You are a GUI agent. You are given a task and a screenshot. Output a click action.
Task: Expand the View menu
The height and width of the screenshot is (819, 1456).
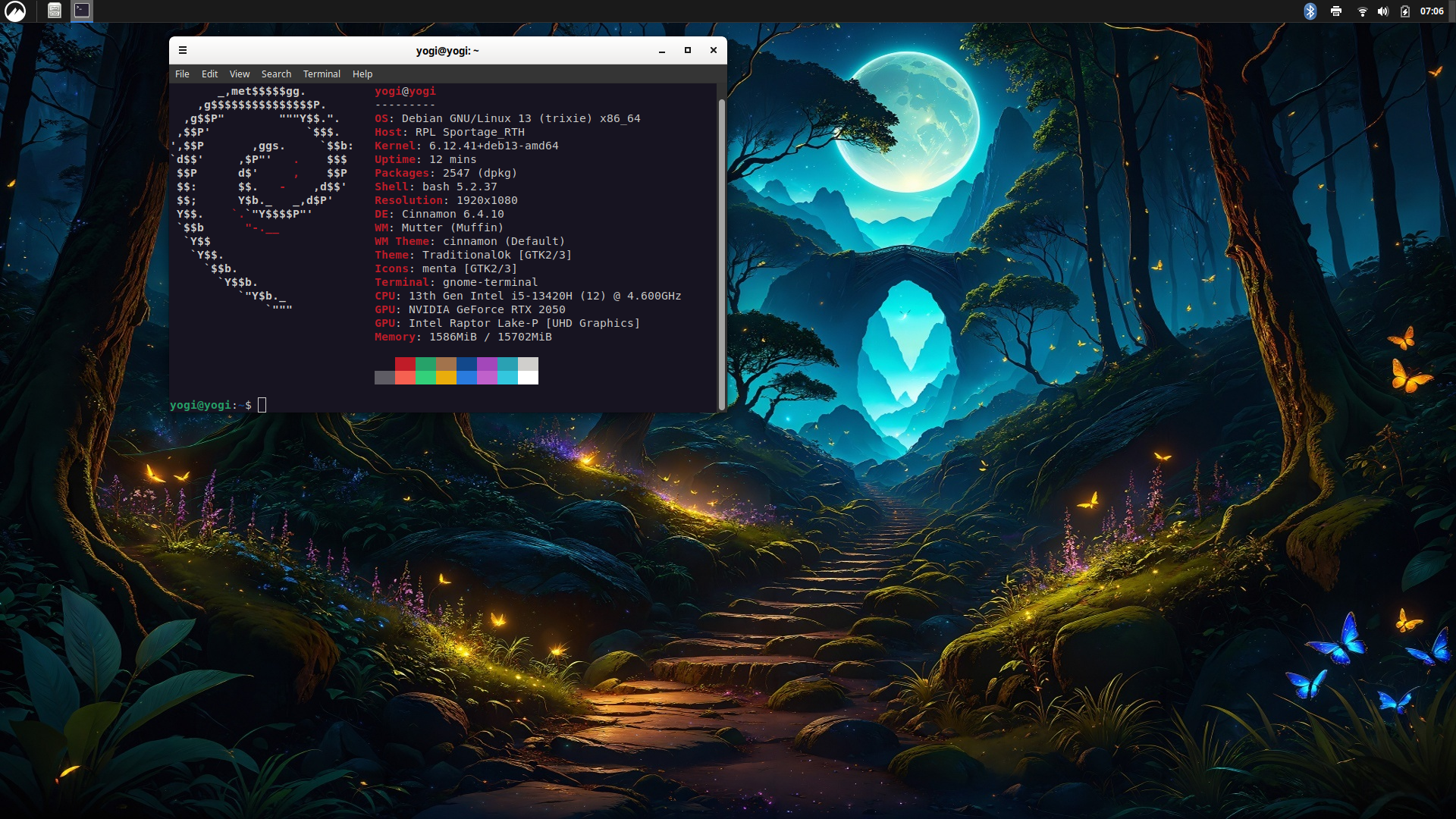pyautogui.click(x=240, y=74)
